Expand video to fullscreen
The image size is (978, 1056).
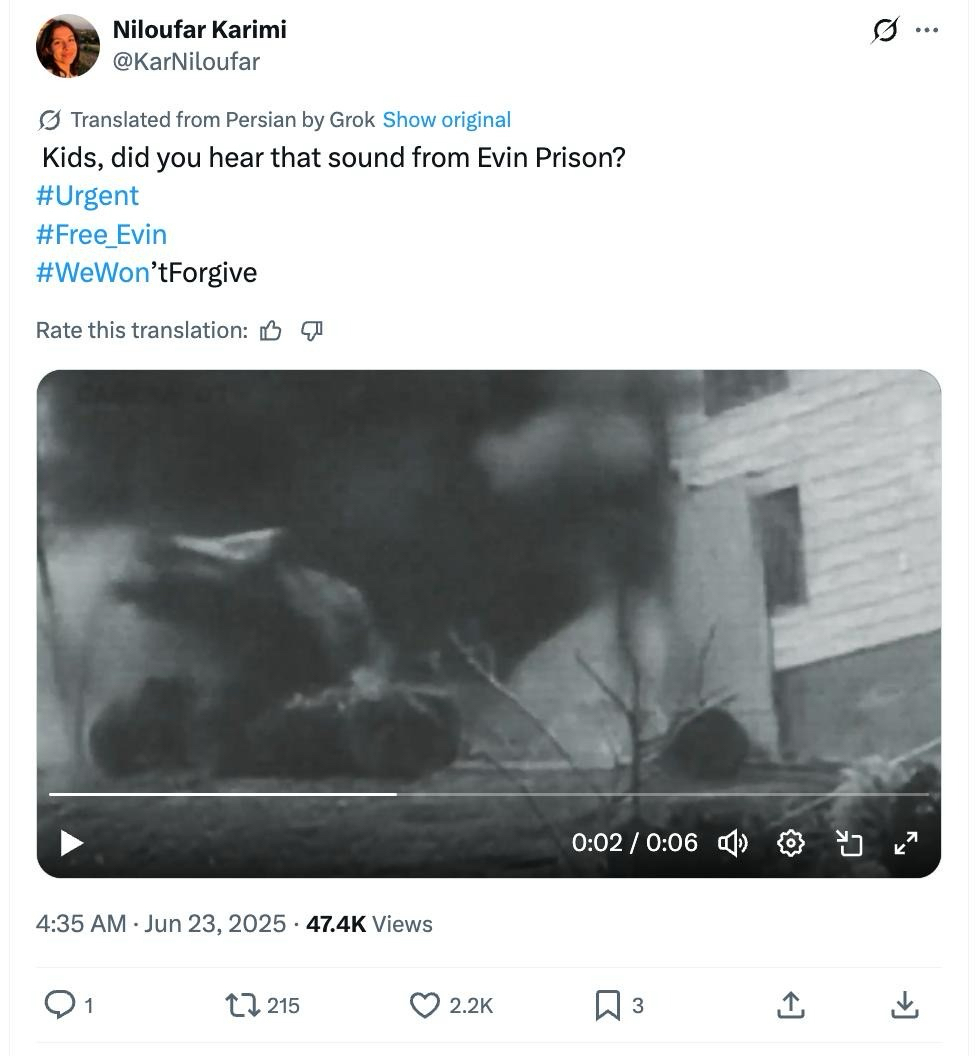(x=906, y=843)
